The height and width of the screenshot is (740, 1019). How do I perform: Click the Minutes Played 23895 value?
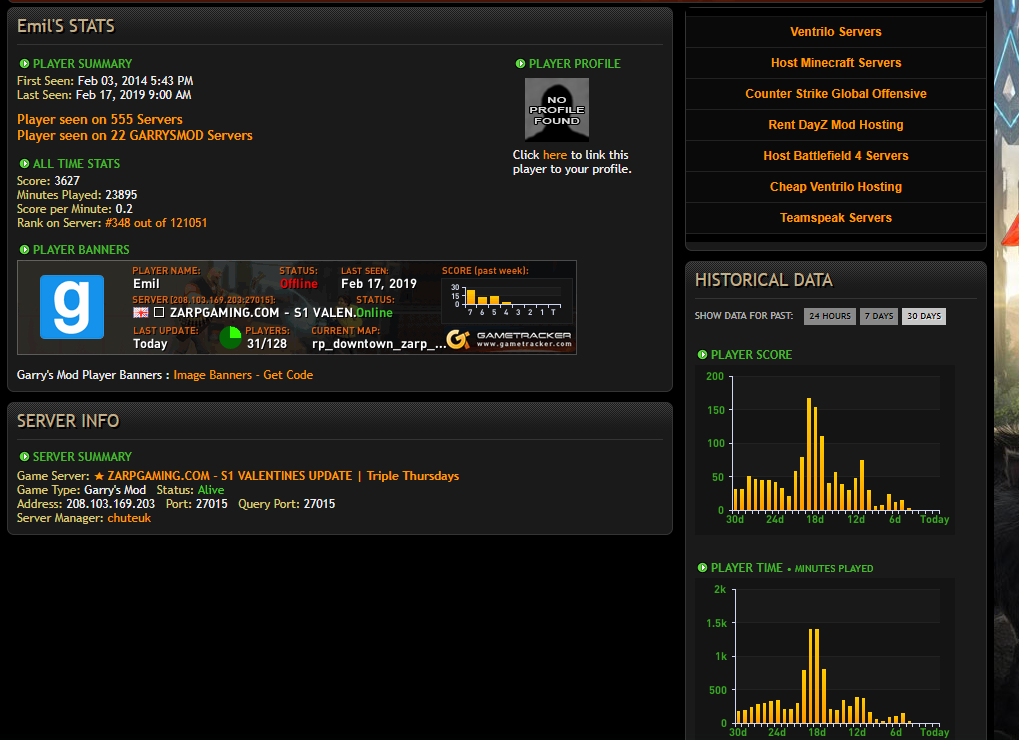(x=121, y=195)
